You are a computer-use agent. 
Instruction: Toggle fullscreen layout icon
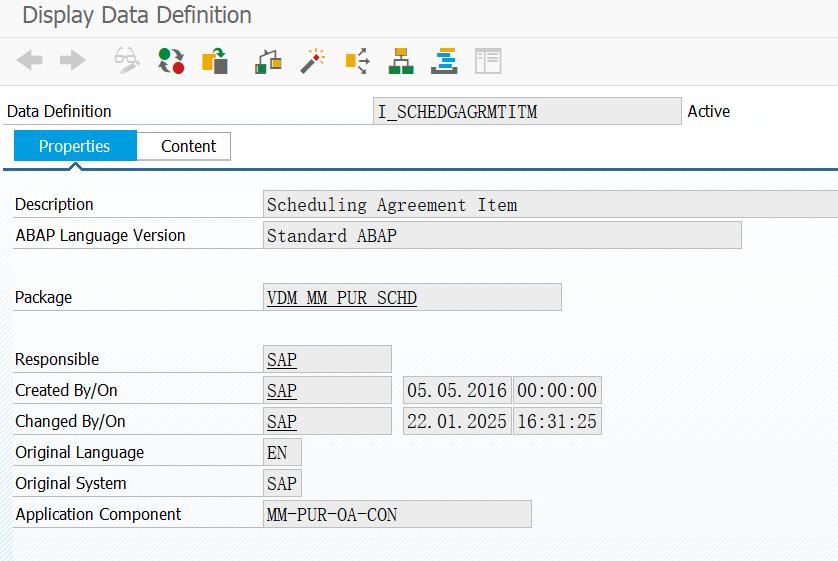(x=488, y=61)
